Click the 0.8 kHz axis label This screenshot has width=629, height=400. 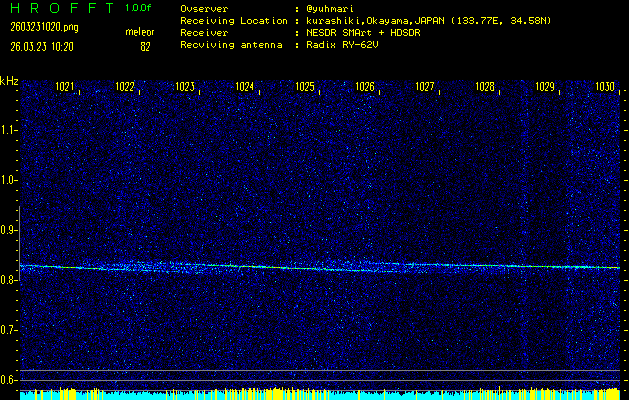tap(9, 280)
